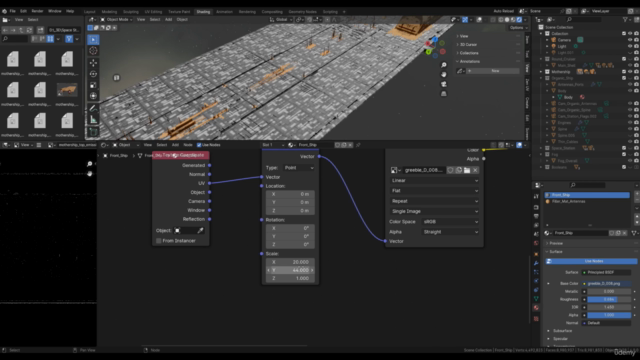Viewport: 640px width, 360px height.
Task: Open the Render menu
Action: coord(37,11)
